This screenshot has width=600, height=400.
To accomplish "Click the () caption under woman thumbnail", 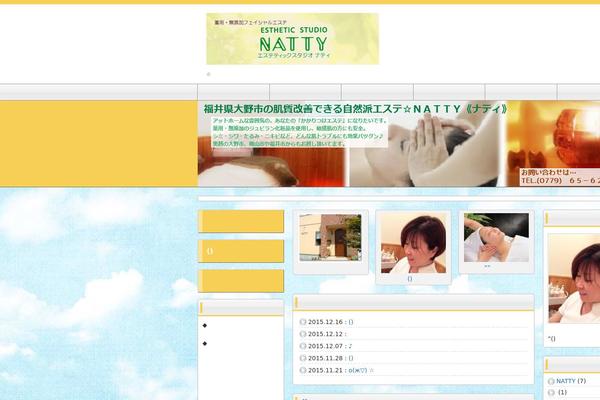I will pos(410,279).
